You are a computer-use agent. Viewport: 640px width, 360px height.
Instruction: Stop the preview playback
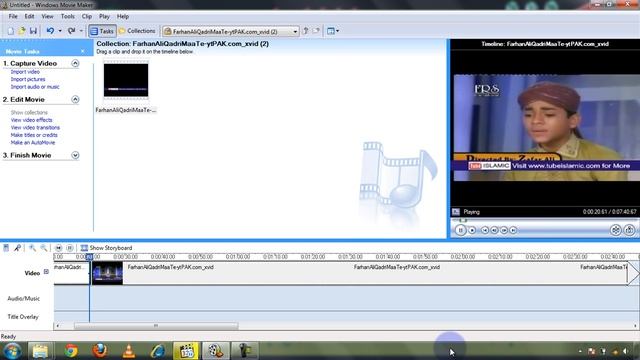472,231
